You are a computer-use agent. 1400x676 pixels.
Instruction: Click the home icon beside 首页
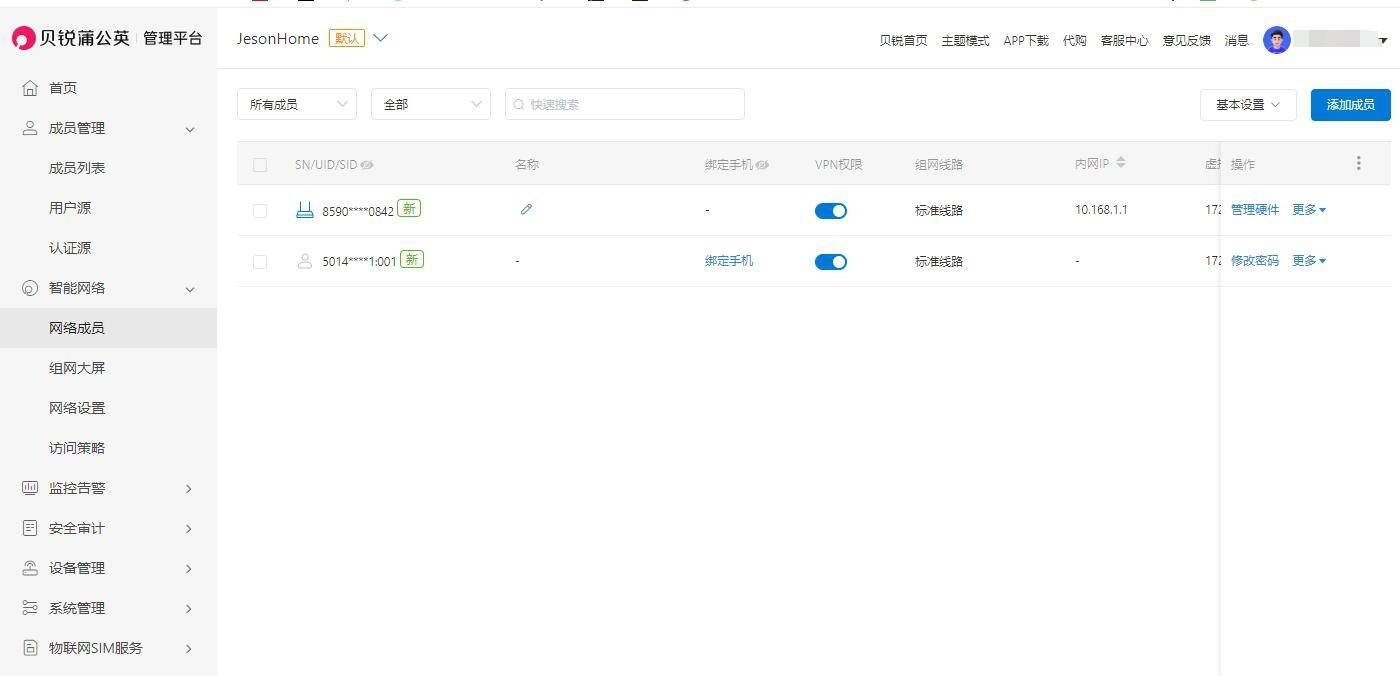(30, 88)
